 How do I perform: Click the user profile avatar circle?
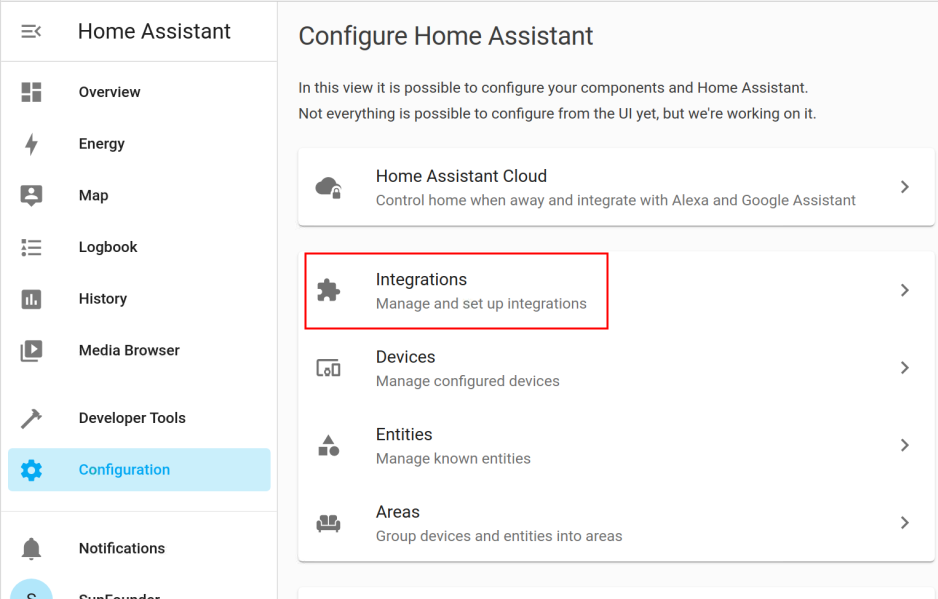coord(31,590)
